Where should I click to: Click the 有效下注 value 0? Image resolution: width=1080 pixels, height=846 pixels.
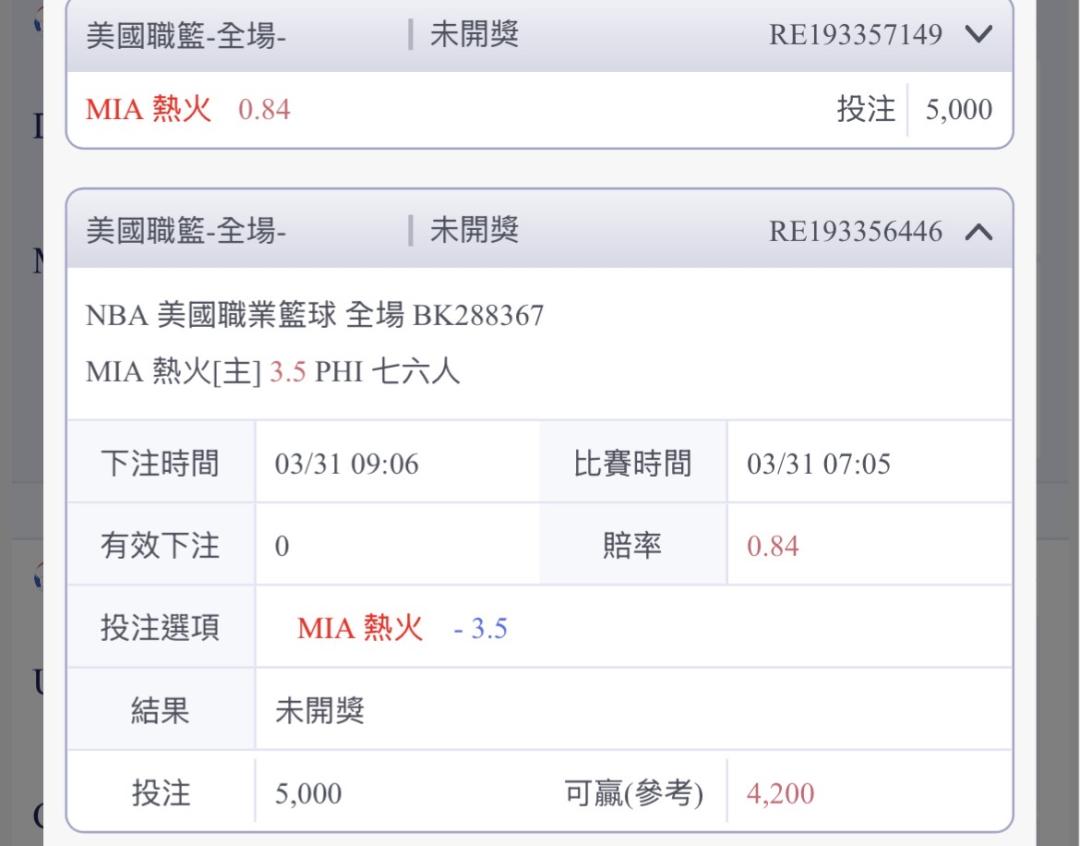[282, 547]
